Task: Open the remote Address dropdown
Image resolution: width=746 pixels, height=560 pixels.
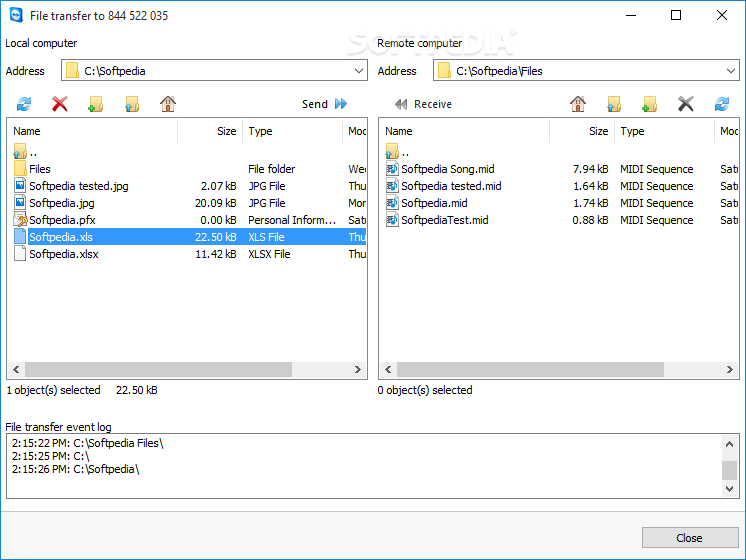Action: pos(731,71)
